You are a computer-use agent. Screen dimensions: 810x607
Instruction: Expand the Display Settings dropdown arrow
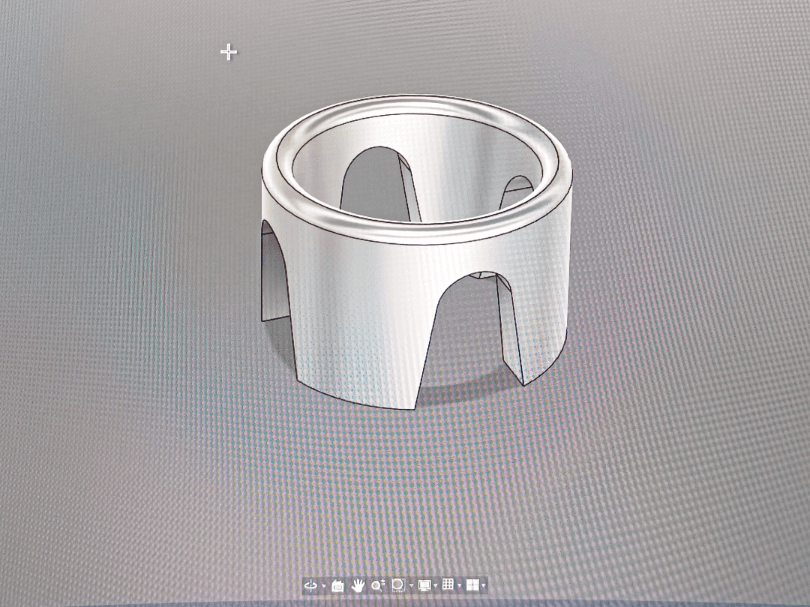coord(436,586)
